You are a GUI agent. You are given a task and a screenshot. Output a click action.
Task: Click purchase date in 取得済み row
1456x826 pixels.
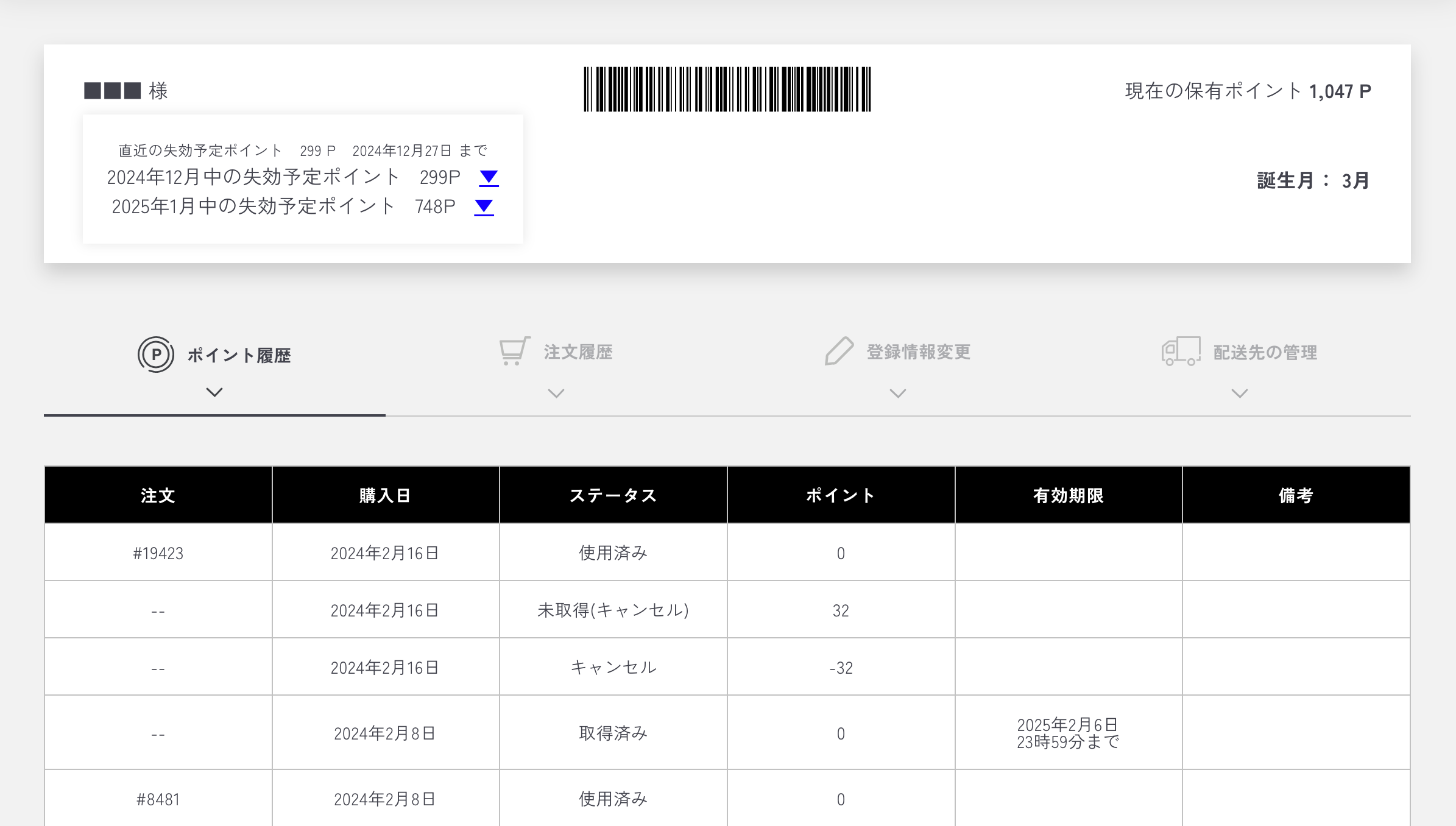click(x=386, y=733)
